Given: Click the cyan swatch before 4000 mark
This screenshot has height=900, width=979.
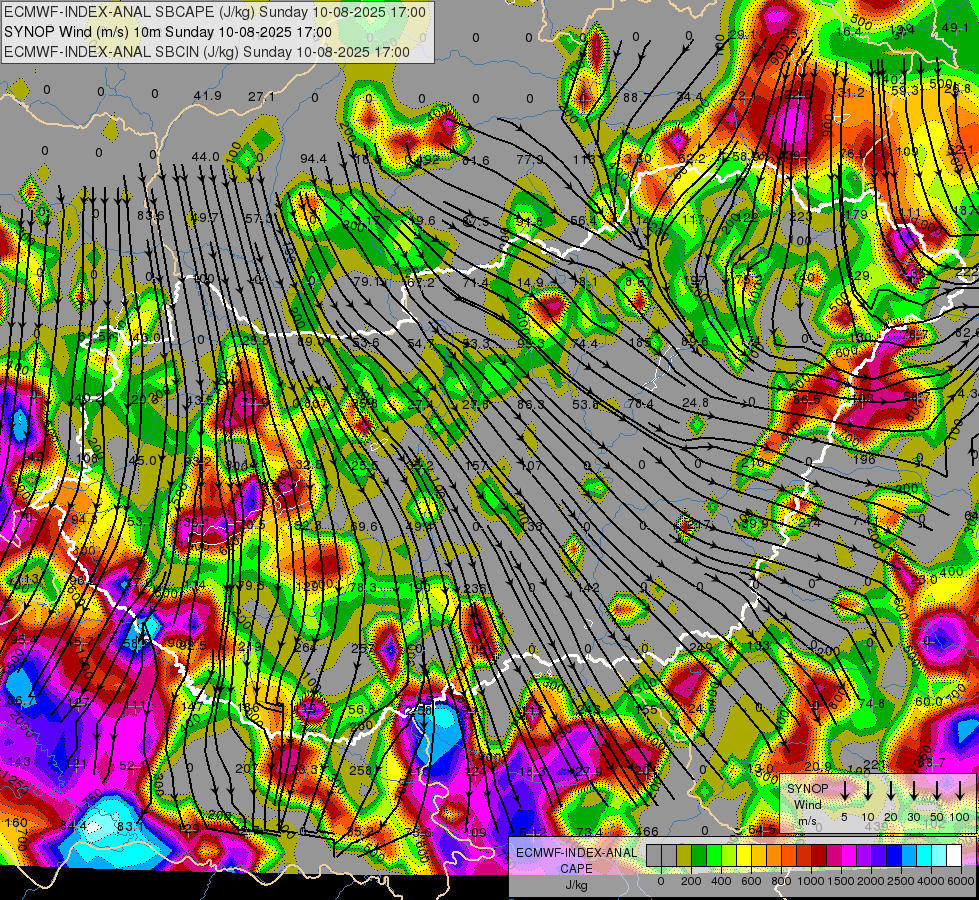Looking at the screenshot, I should coord(923,855).
